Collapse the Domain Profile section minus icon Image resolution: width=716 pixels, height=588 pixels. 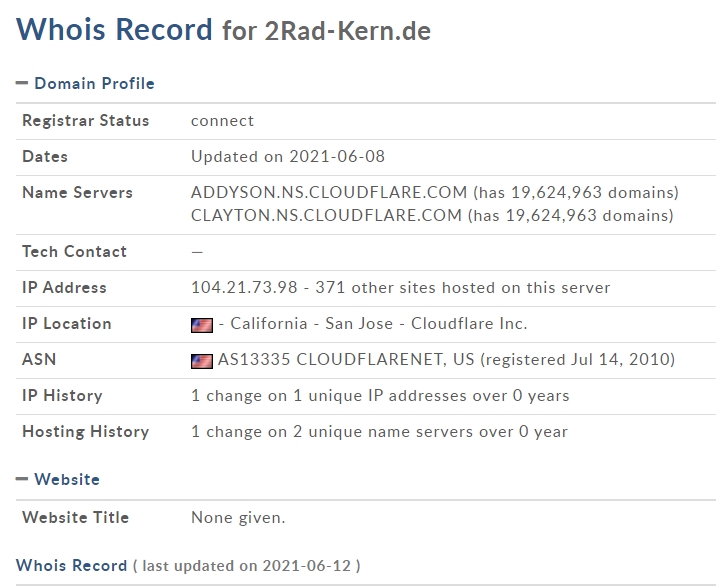[22, 84]
